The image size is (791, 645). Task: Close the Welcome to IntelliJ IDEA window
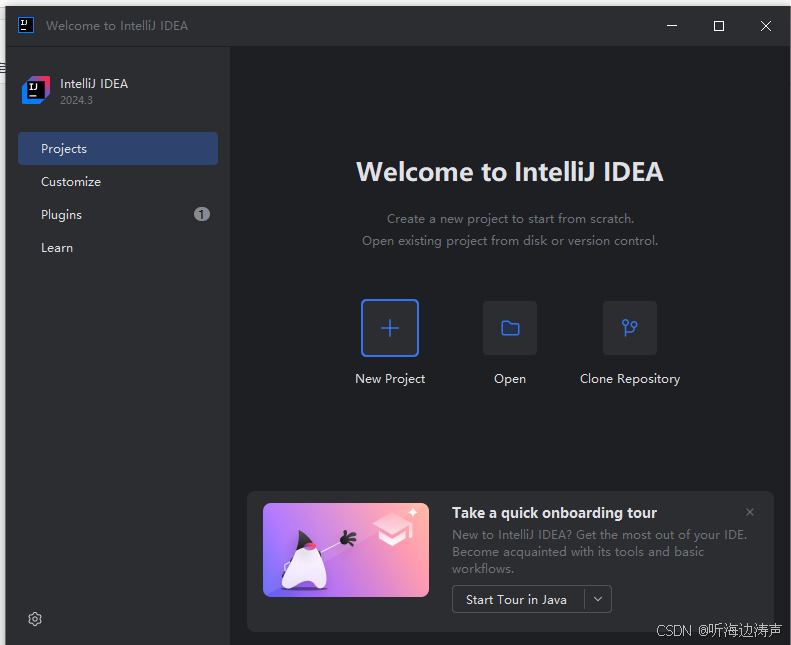tap(766, 26)
